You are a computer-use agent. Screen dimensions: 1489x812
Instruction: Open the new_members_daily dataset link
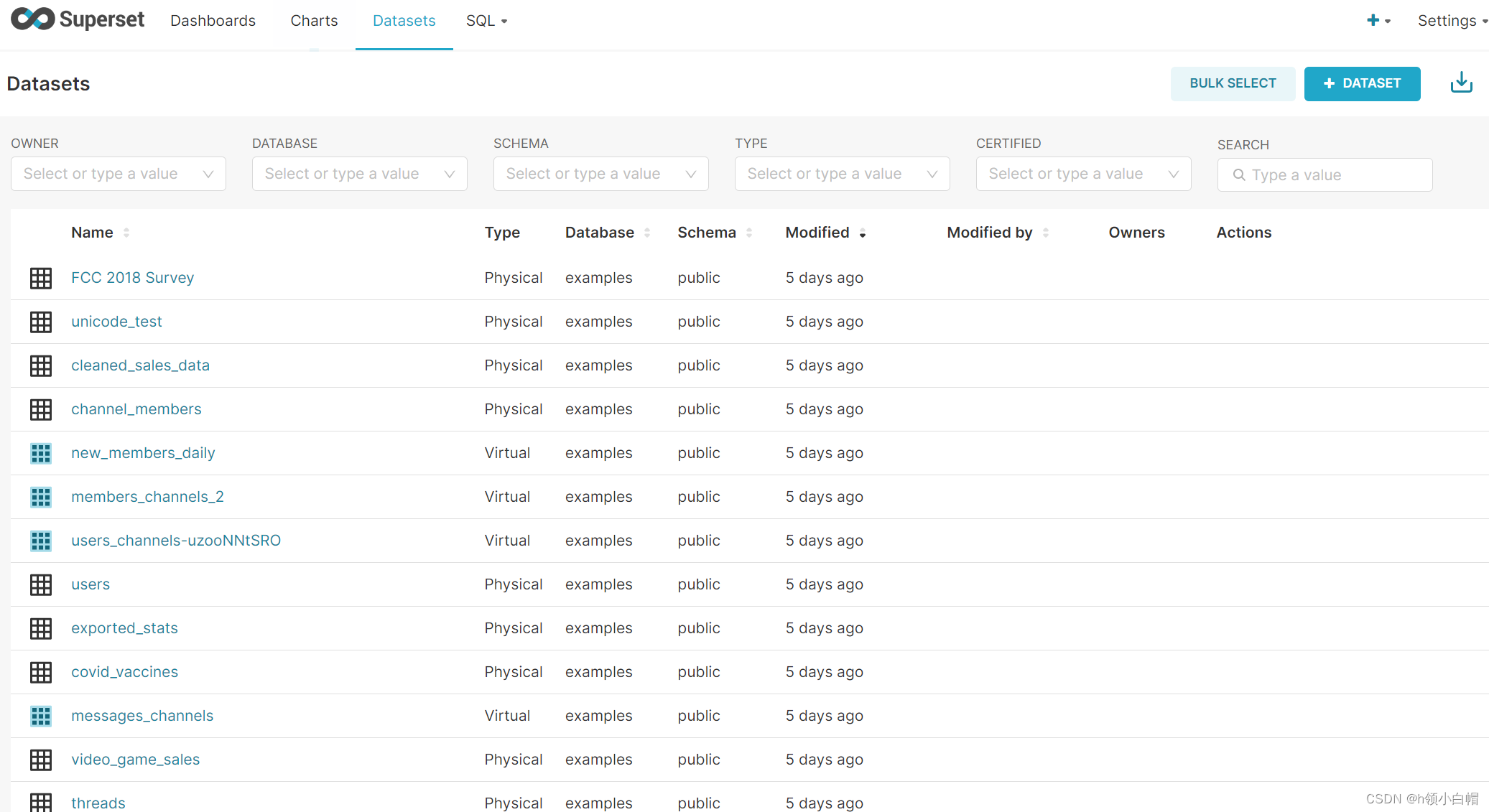click(x=143, y=453)
